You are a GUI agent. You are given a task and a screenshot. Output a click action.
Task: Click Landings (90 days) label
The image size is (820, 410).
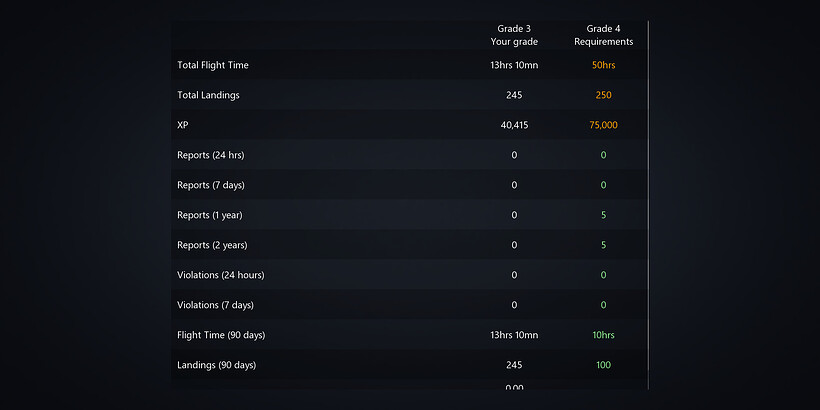216,365
